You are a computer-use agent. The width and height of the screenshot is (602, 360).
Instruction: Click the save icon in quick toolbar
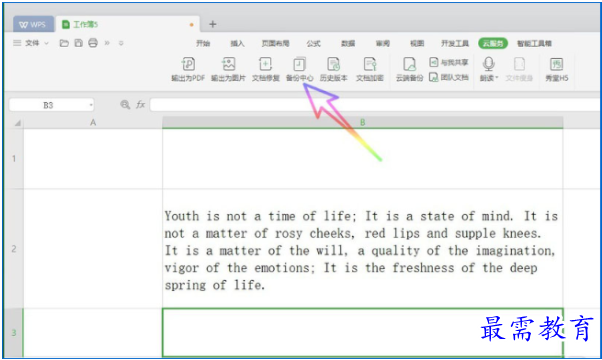[78, 43]
